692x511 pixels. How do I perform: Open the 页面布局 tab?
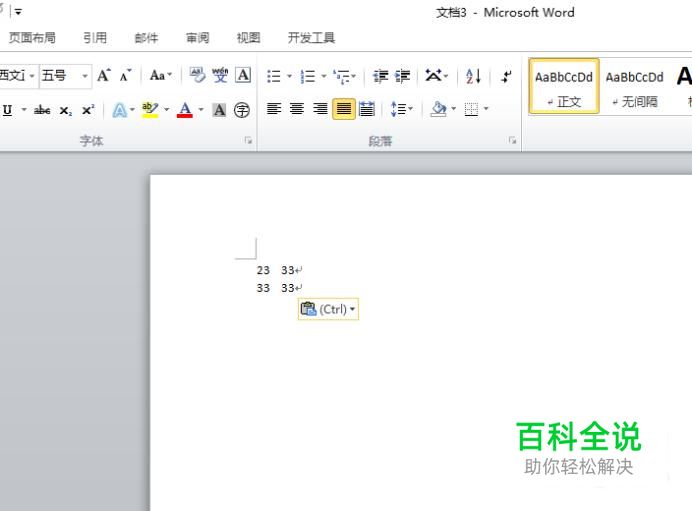(32, 38)
